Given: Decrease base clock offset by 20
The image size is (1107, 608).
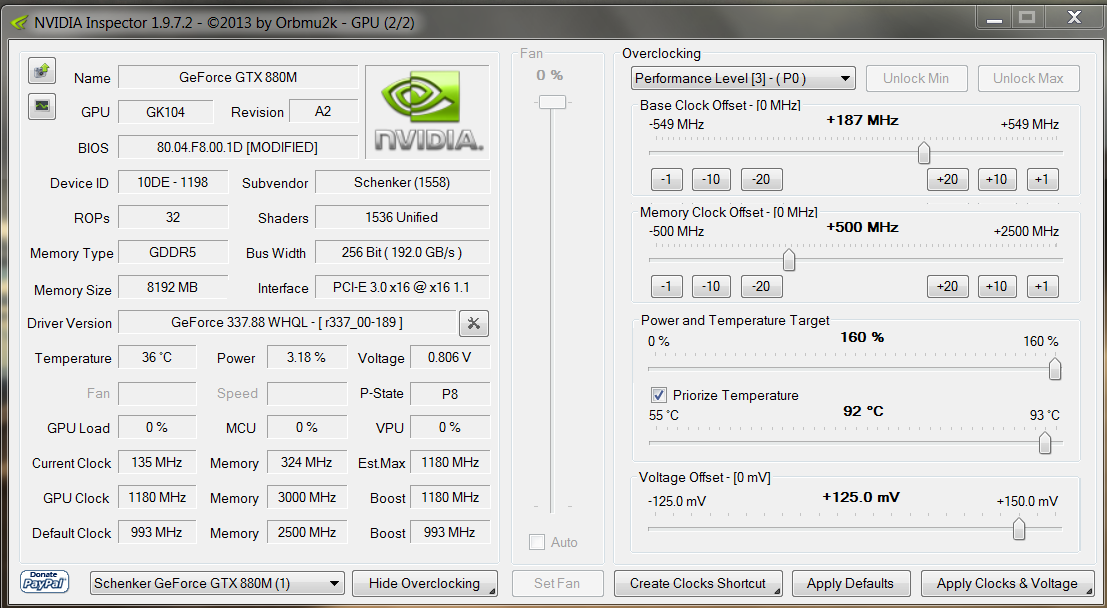Looking at the screenshot, I should (x=762, y=179).
